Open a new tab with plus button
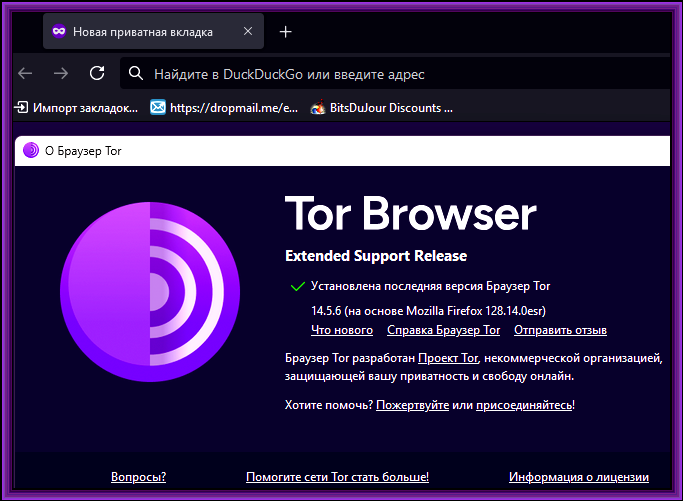Viewport: 683px width, 501px height. pyautogui.click(x=285, y=31)
